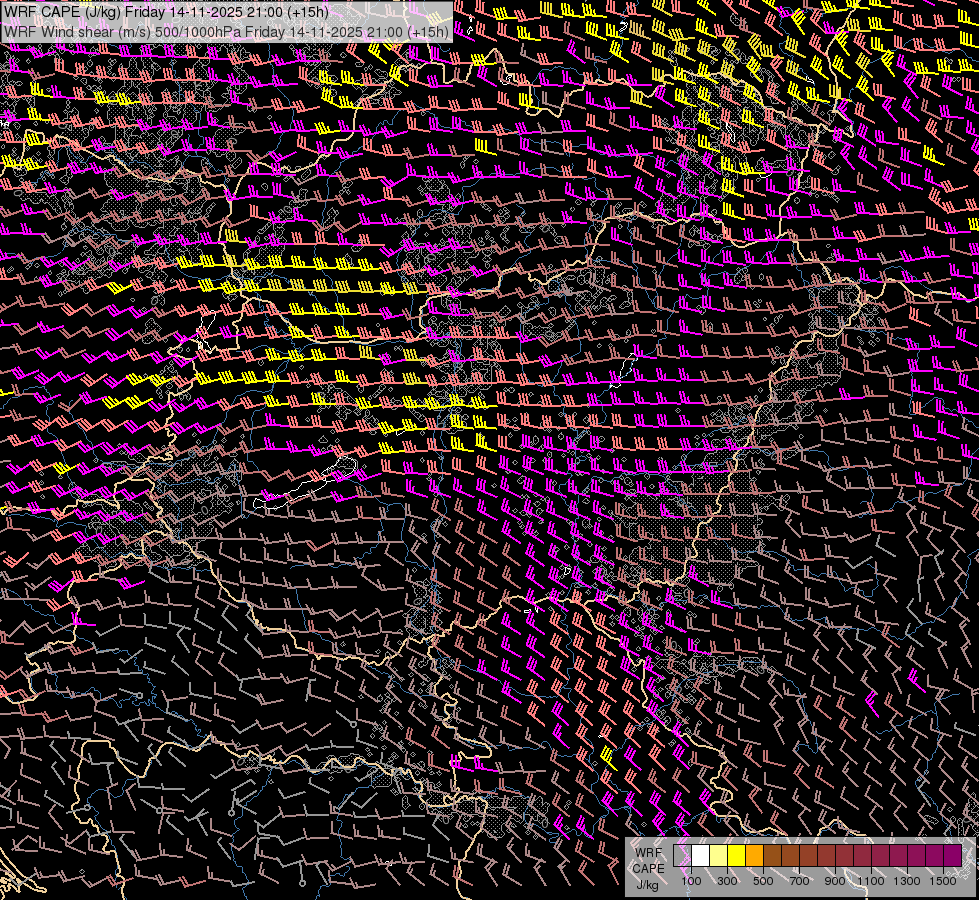Click the orange CAPE legend swatch

755,856
